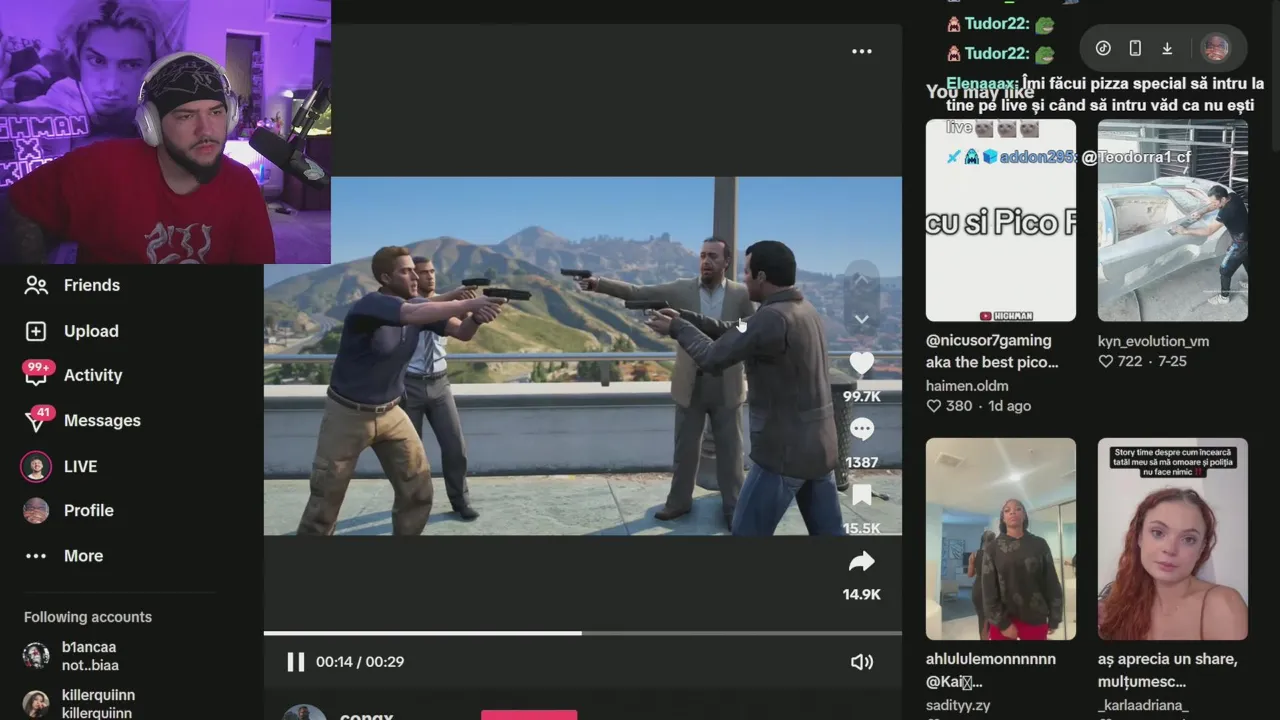Click the Profile avatar icon
The width and height of the screenshot is (1280, 720).
pyautogui.click(x=36, y=510)
